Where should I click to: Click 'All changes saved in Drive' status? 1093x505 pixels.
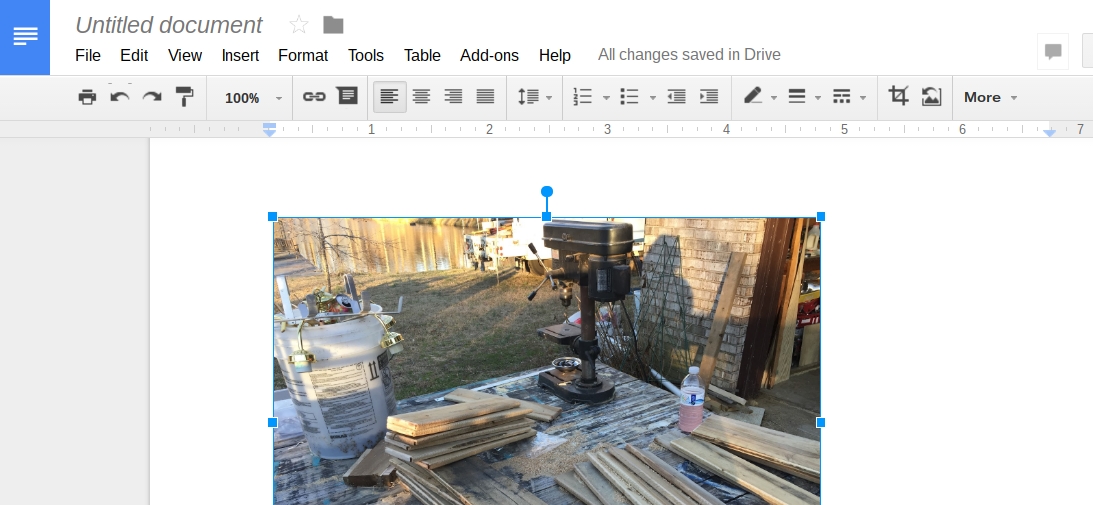tap(689, 54)
